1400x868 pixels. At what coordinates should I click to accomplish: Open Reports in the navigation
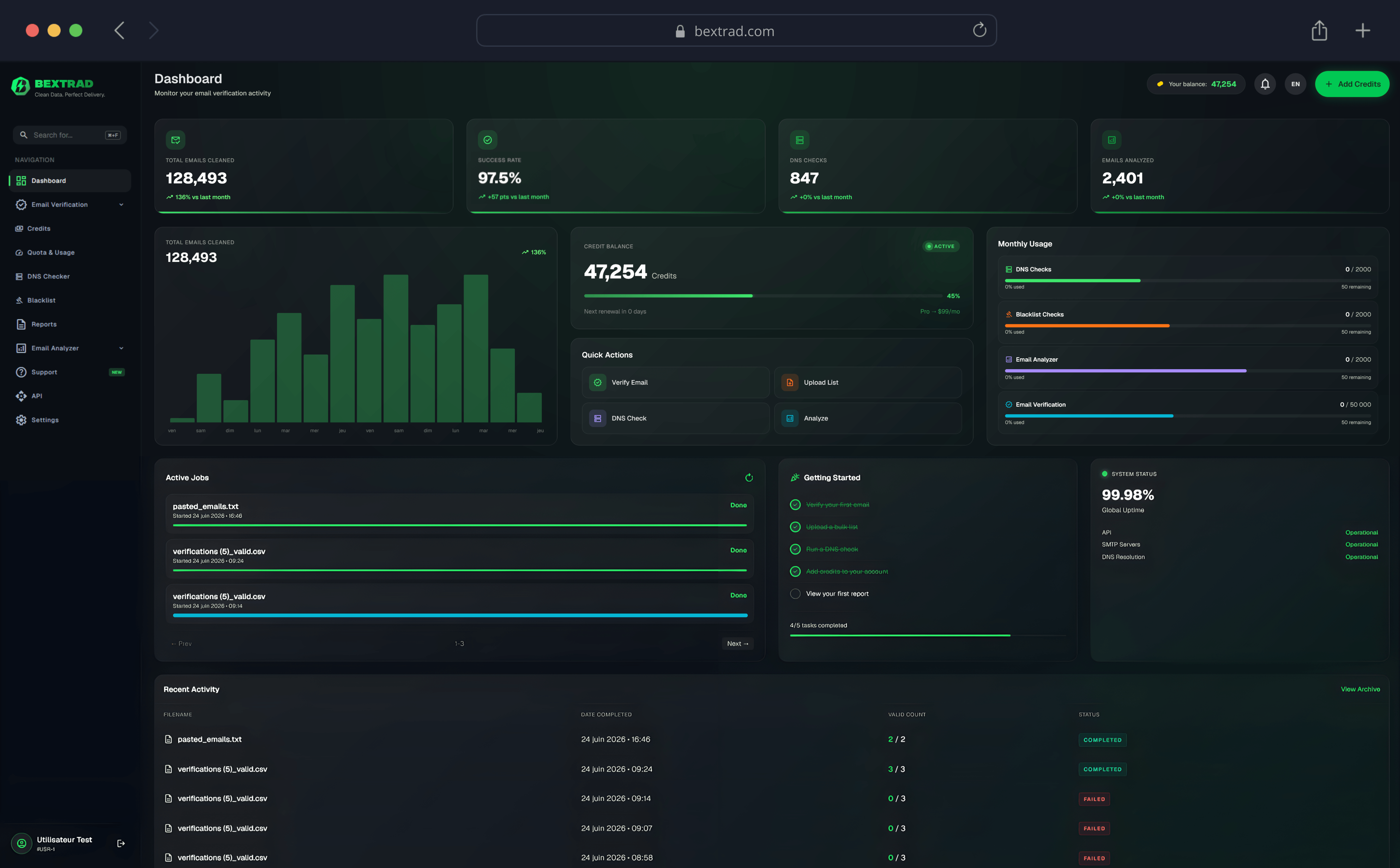pos(70,324)
